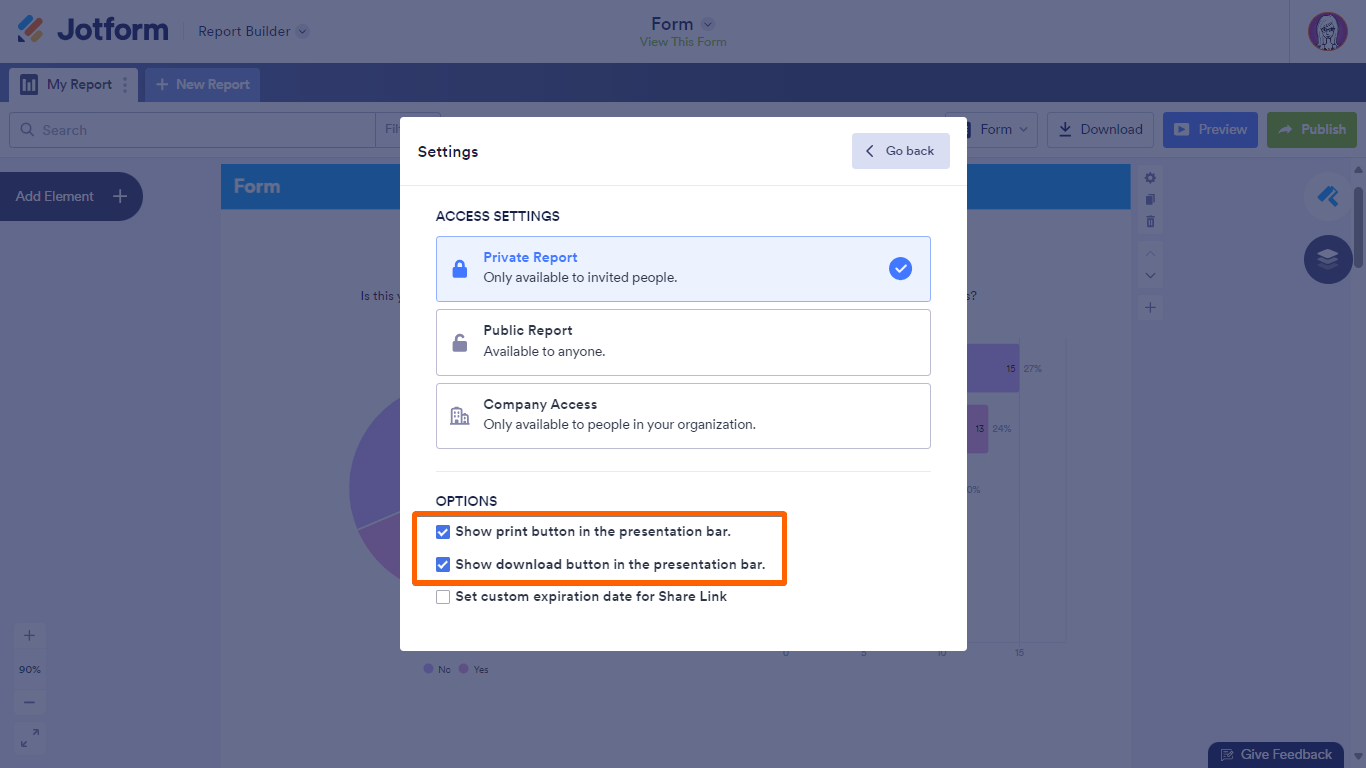Open the New Report tab
The width and height of the screenshot is (1366, 768).
(203, 85)
